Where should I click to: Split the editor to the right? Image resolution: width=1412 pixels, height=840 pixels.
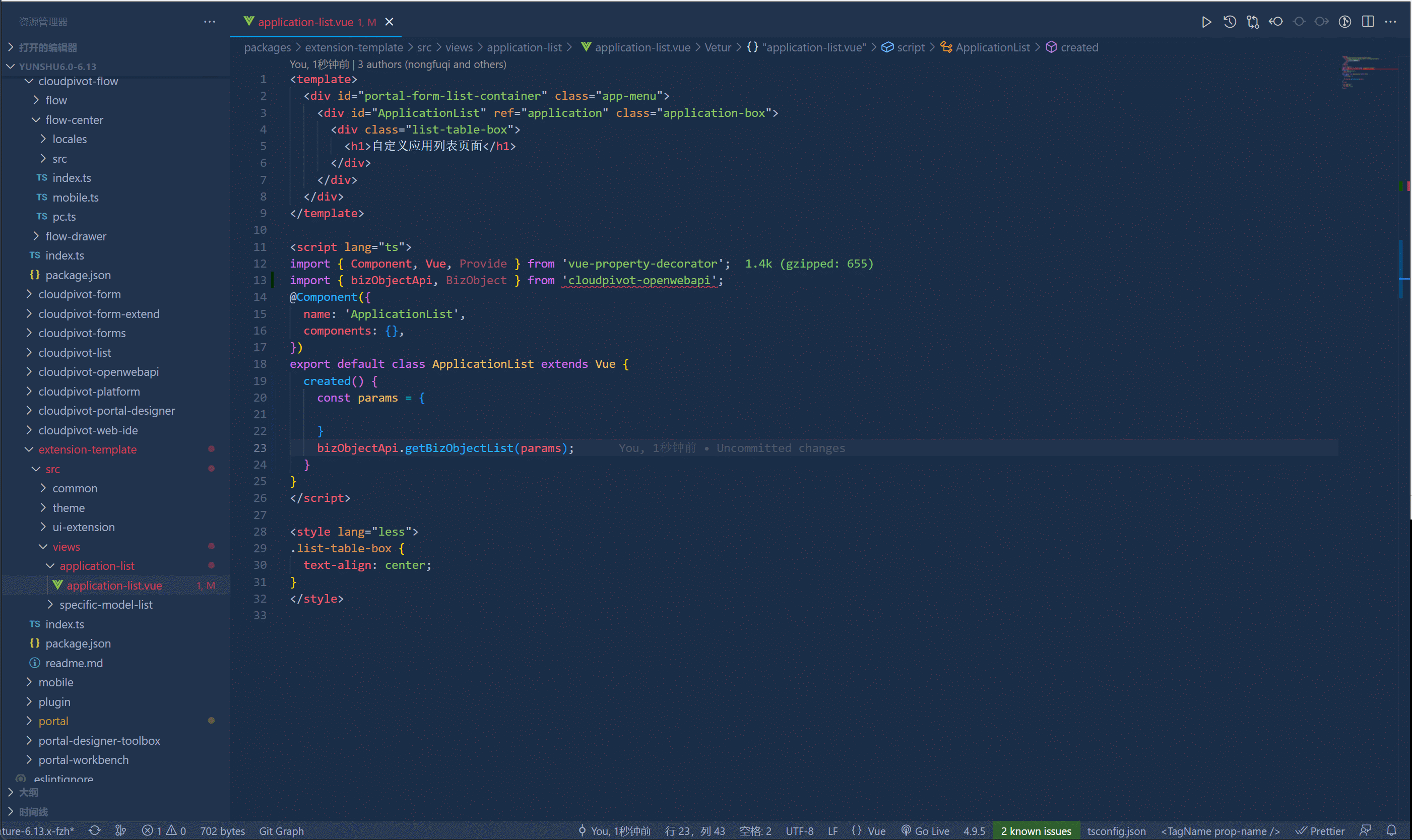[x=1368, y=22]
